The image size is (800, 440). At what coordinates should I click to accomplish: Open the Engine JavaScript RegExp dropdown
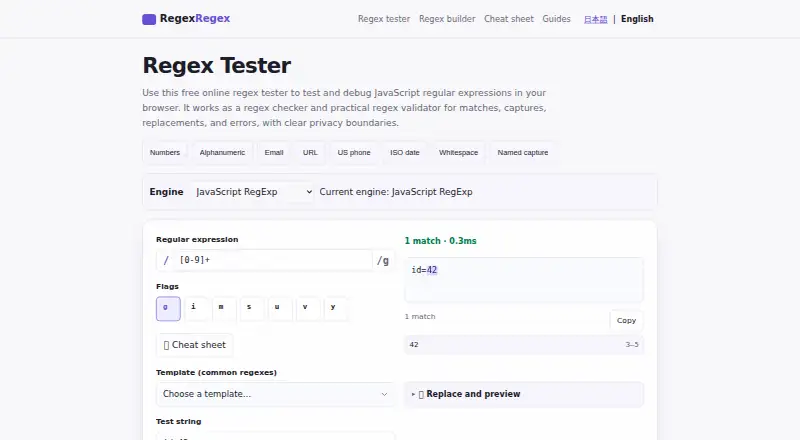point(253,192)
